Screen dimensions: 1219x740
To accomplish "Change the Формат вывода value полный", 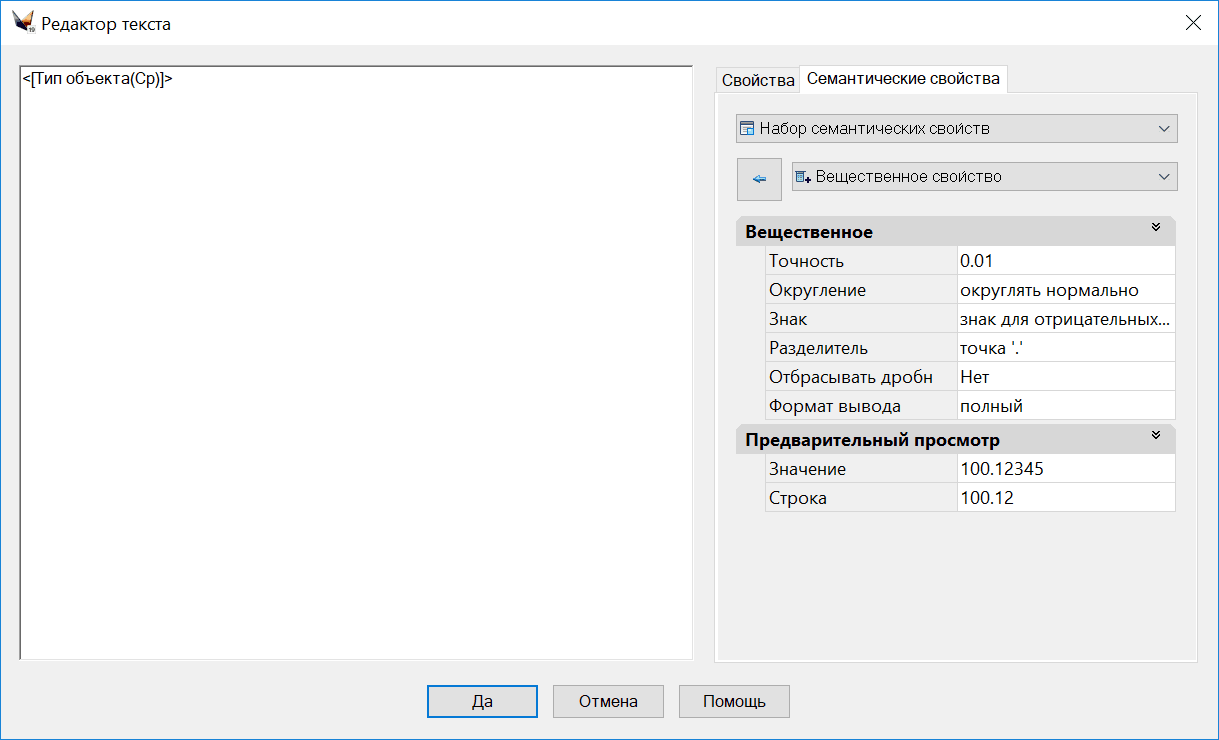I will pos(1066,406).
